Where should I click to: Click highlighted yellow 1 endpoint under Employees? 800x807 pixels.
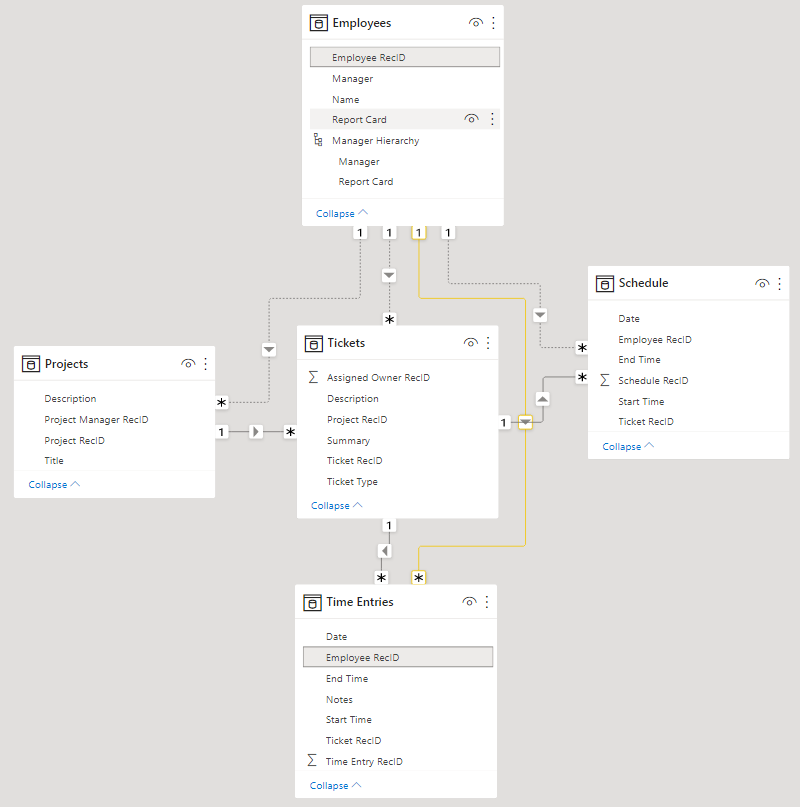[x=419, y=233]
